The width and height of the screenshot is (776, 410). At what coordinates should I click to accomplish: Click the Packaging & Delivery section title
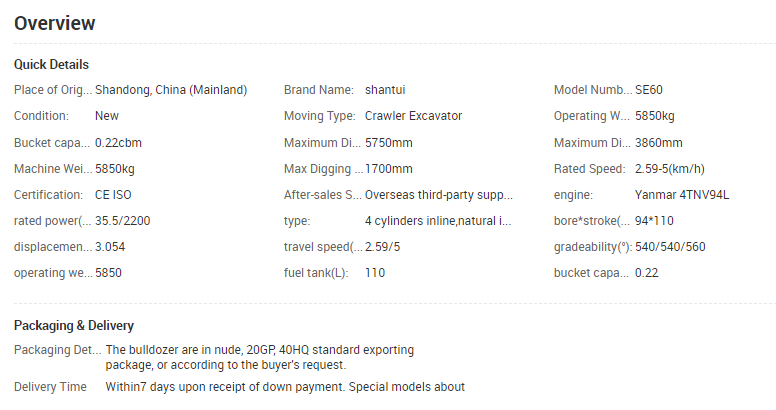pyautogui.click(x=74, y=325)
